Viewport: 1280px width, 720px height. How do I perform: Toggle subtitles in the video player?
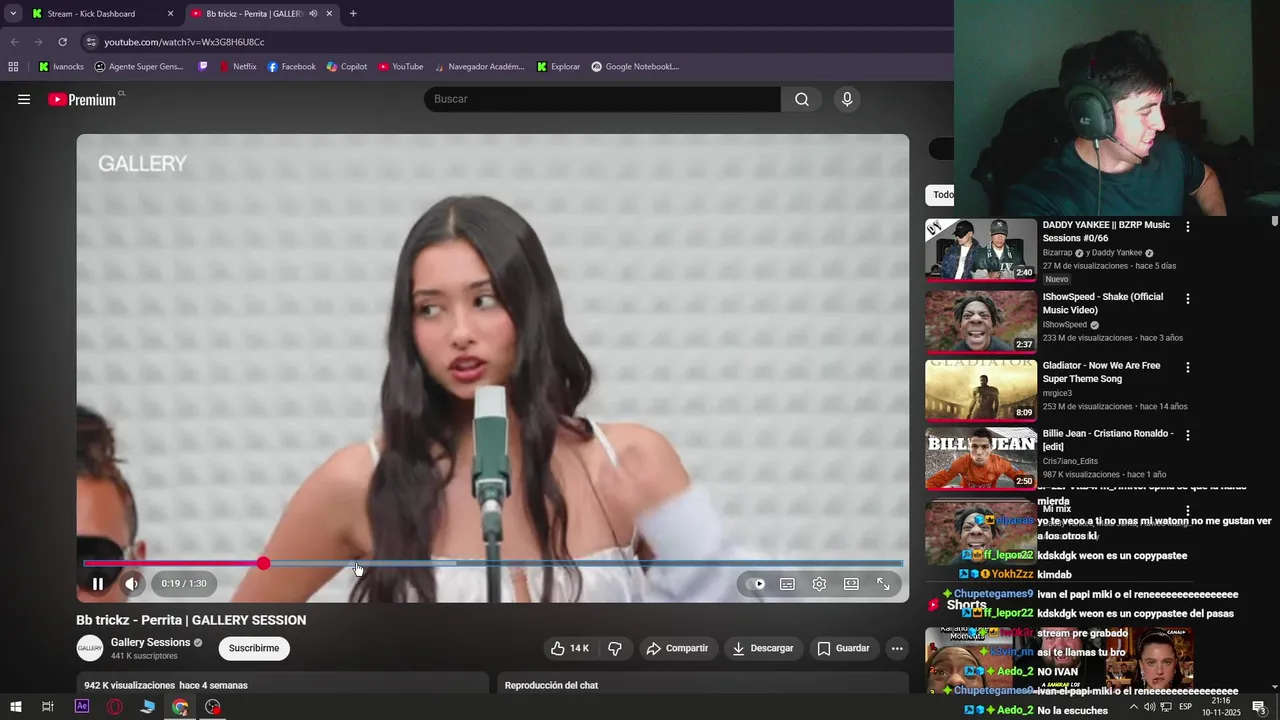(x=788, y=584)
